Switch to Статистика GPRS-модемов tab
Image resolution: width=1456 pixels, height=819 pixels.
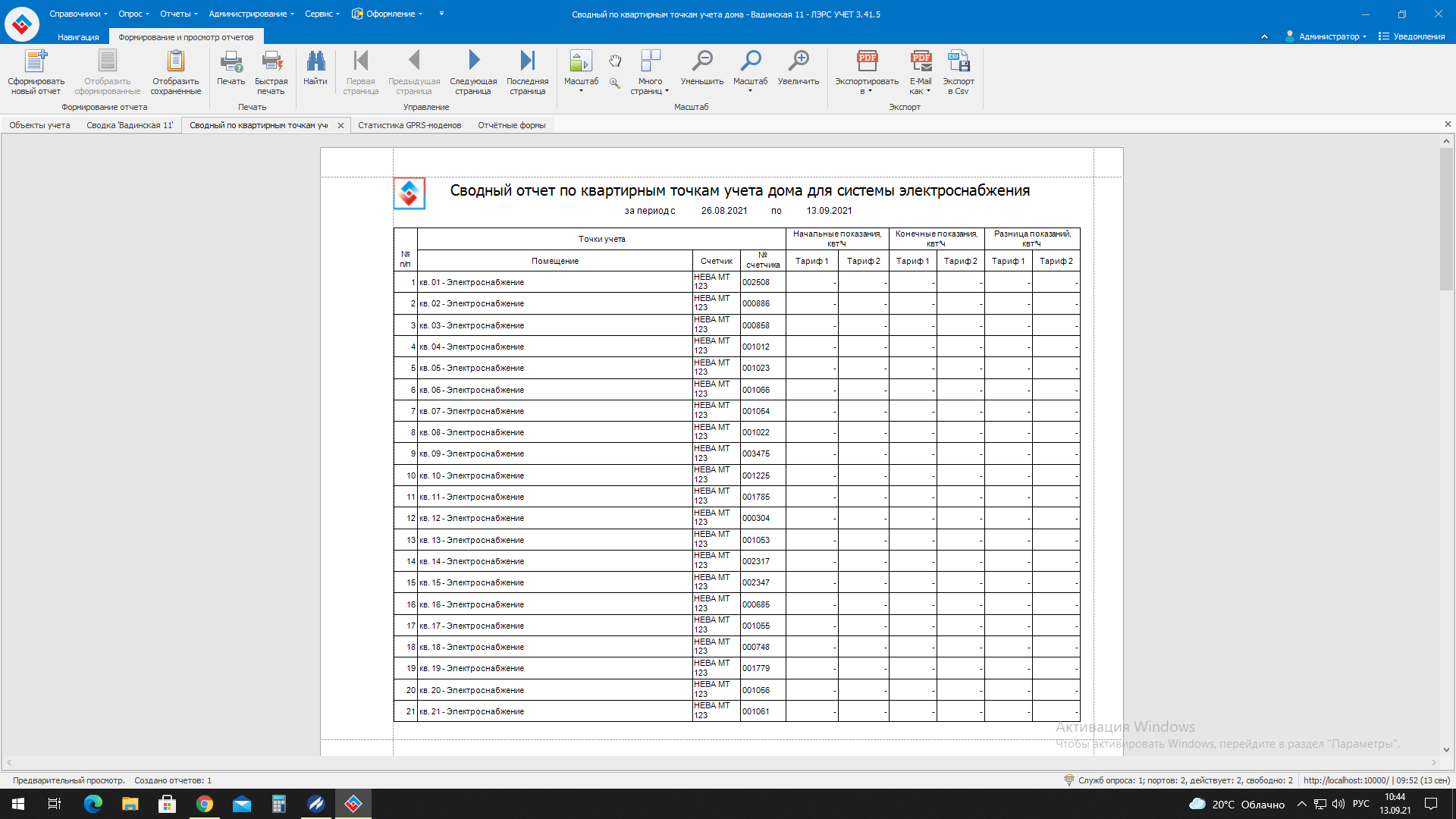pyautogui.click(x=409, y=125)
